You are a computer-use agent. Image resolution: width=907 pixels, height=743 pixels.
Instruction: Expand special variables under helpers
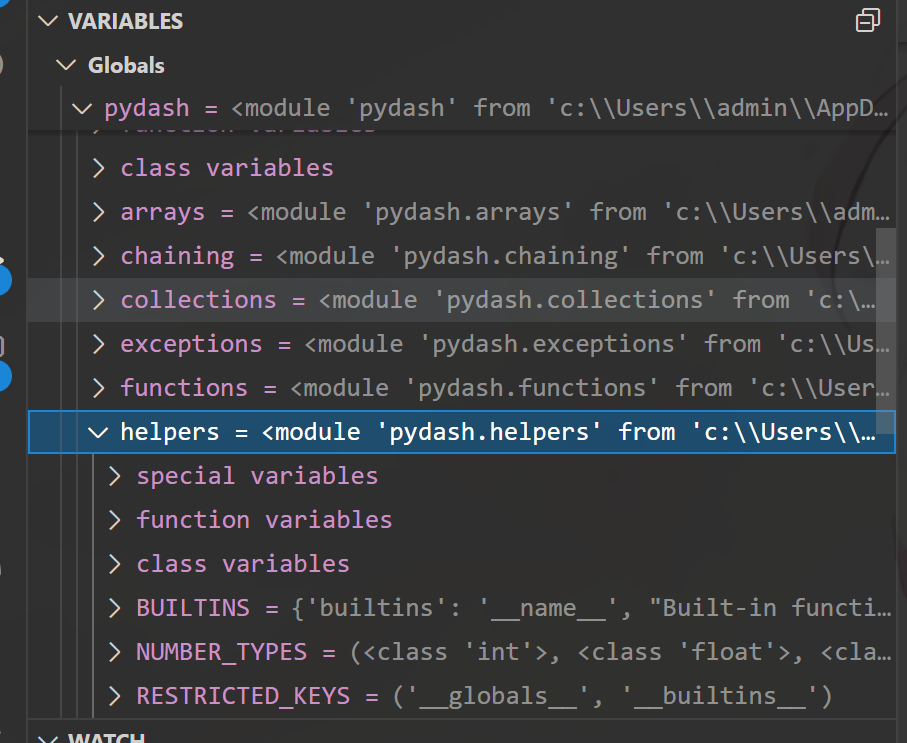[x=115, y=476]
